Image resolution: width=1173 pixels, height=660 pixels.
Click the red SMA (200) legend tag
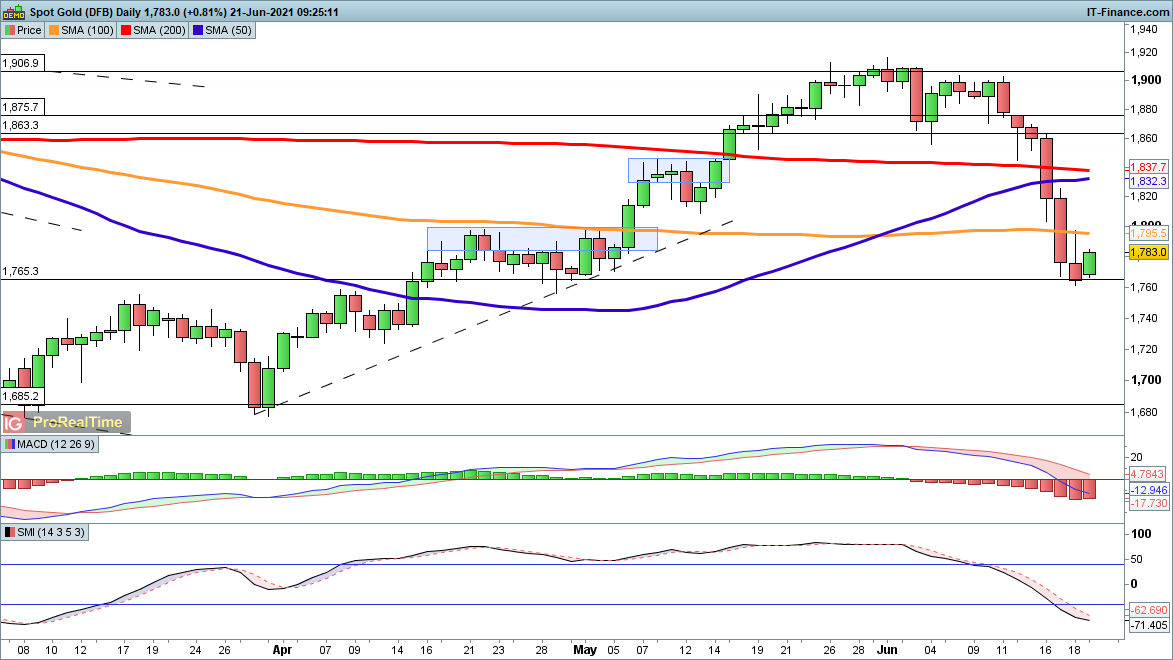click(x=155, y=30)
